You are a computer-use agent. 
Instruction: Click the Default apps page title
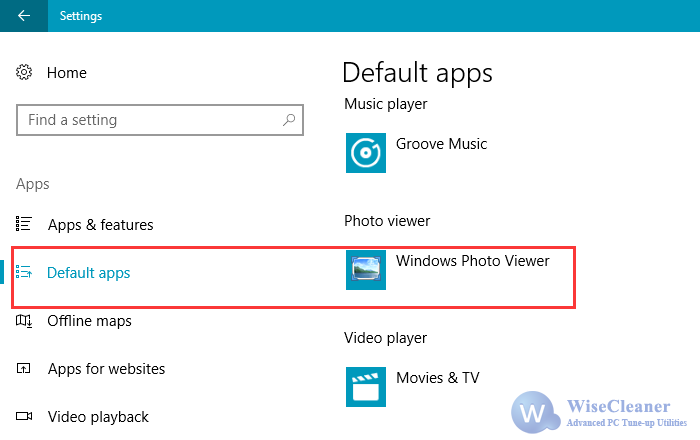[x=417, y=73]
